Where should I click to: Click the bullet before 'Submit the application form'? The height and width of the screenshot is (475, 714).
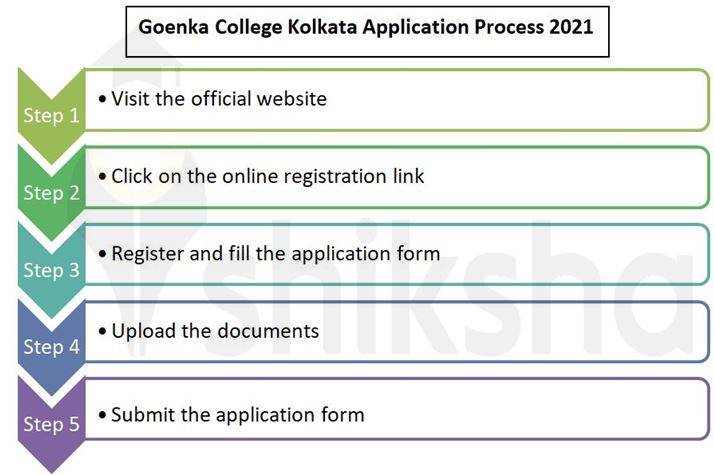tap(103, 414)
